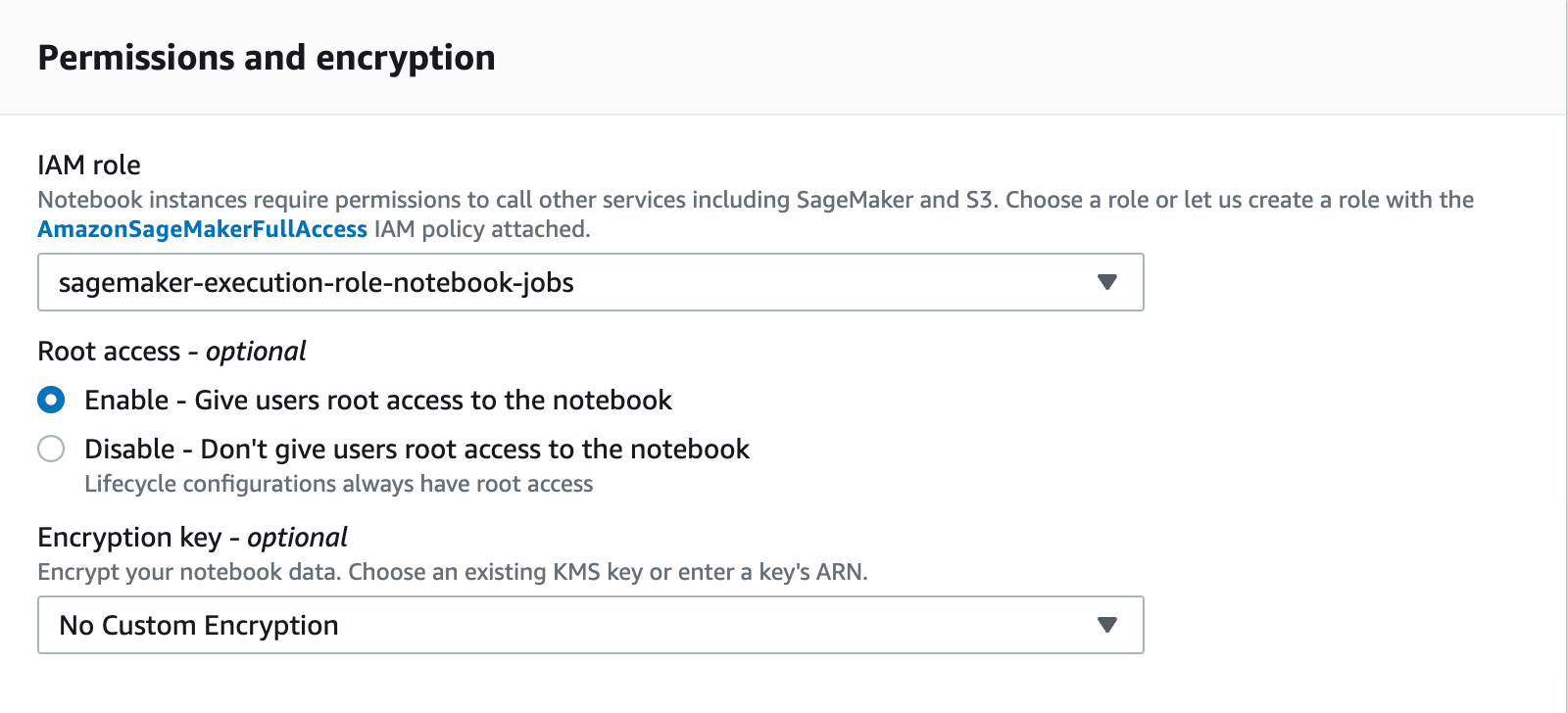This screenshot has height=713, width=1568.
Task: Click the 'Enable - Give users root access' label
Action: (378, 400)
